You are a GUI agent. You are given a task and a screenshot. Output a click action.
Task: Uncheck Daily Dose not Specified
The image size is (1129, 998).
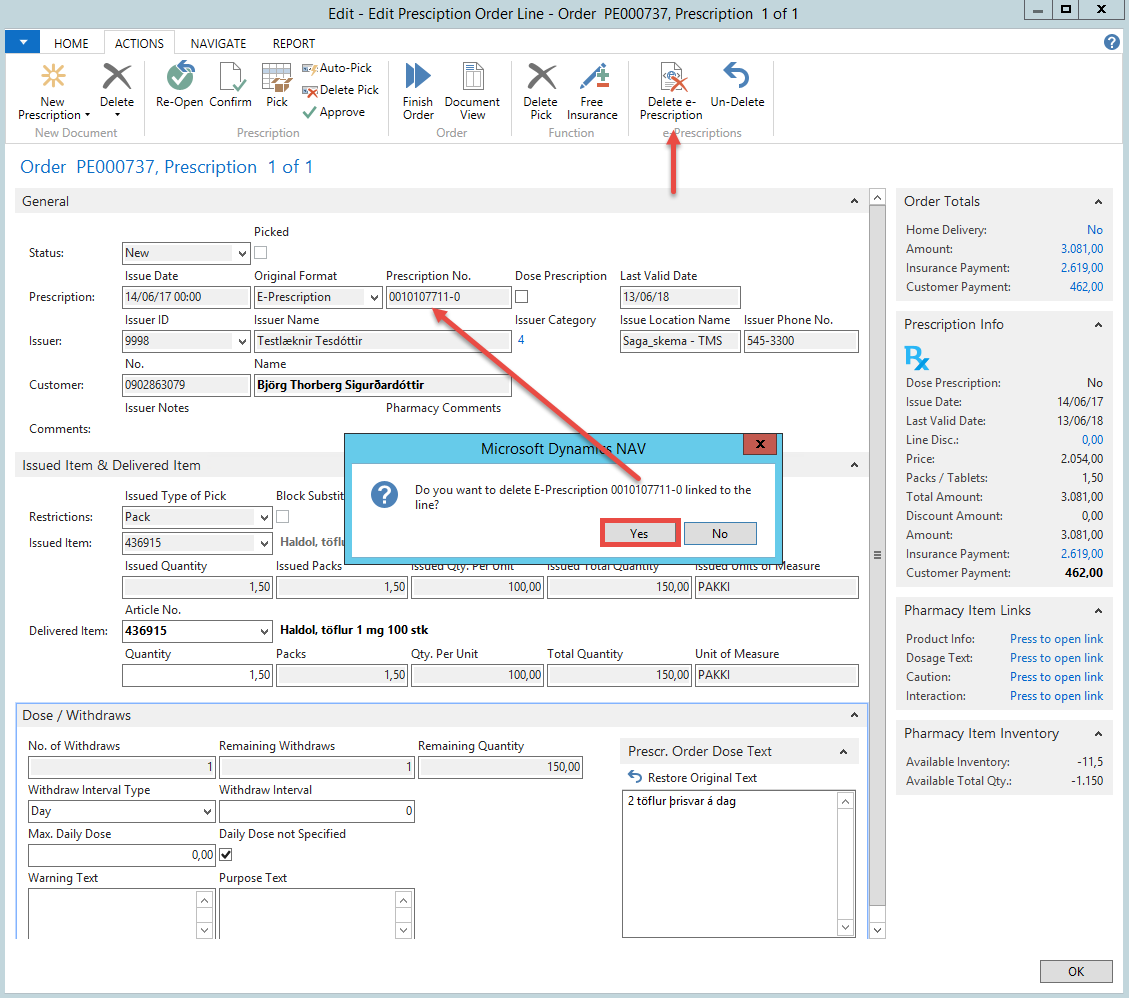tap(226, 855)
